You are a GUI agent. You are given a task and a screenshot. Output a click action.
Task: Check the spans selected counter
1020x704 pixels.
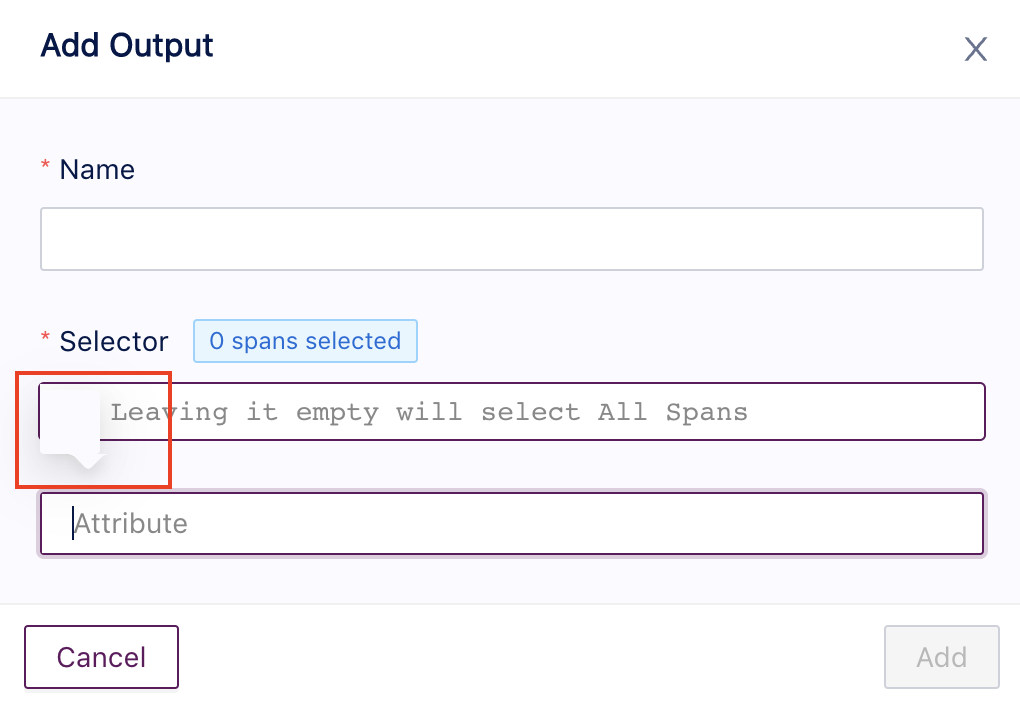point(305,341)
